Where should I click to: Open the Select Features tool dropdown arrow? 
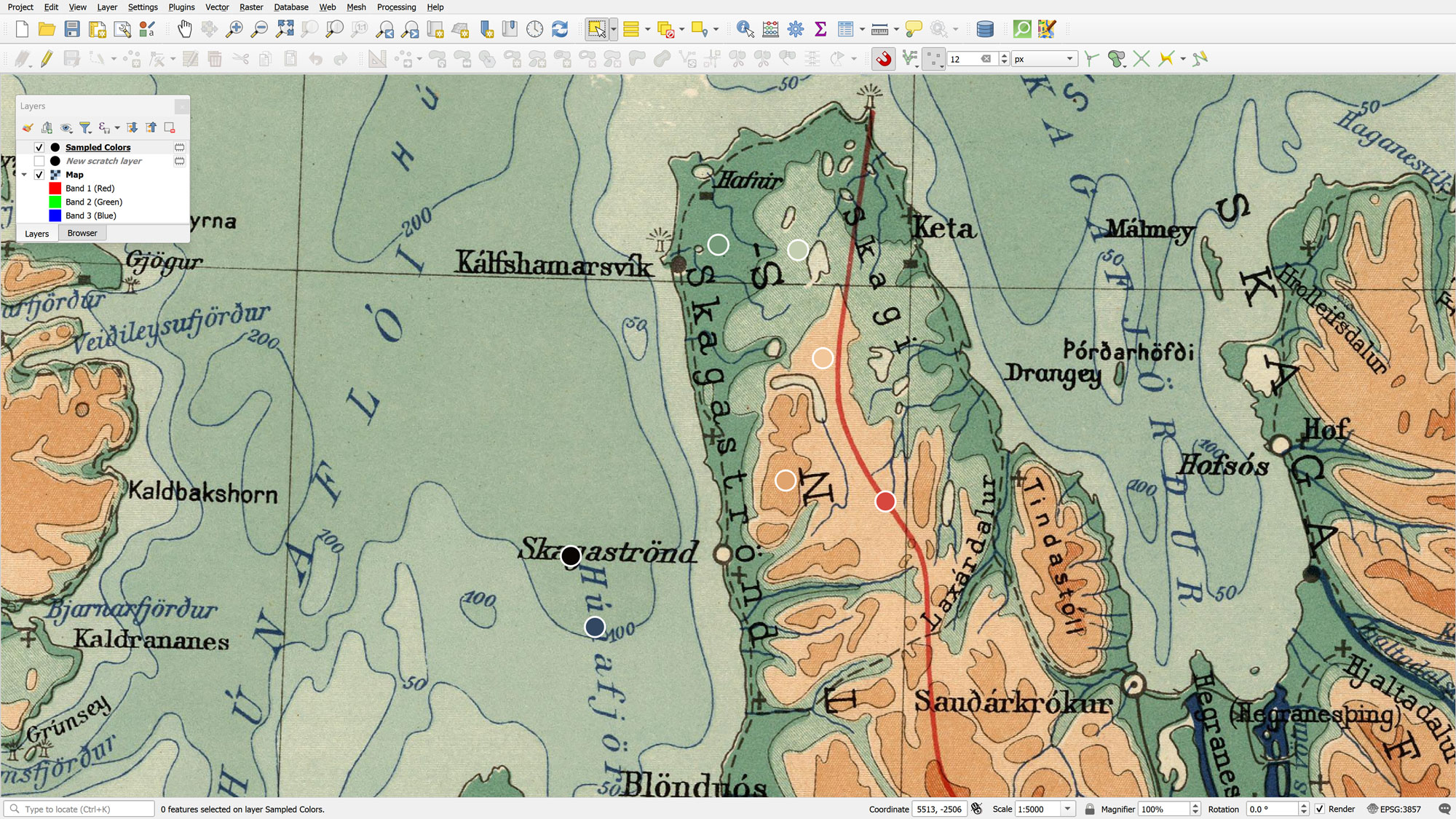[x=614, y=29]
